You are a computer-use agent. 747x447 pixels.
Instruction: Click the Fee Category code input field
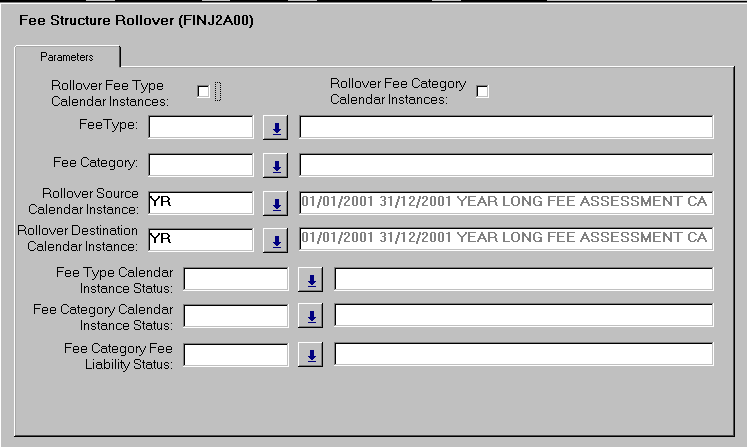(201, 165)
